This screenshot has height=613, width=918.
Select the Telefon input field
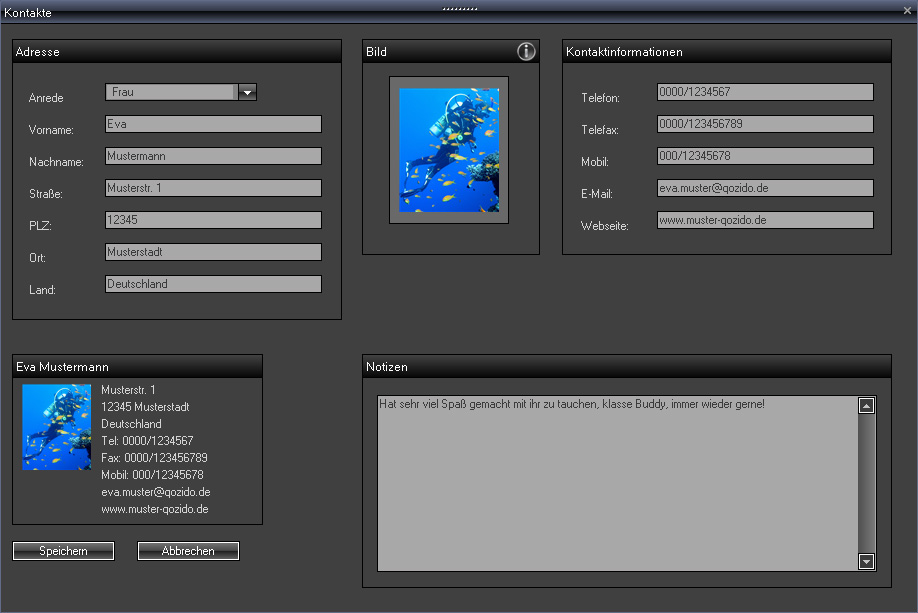(x=765, y=92)
